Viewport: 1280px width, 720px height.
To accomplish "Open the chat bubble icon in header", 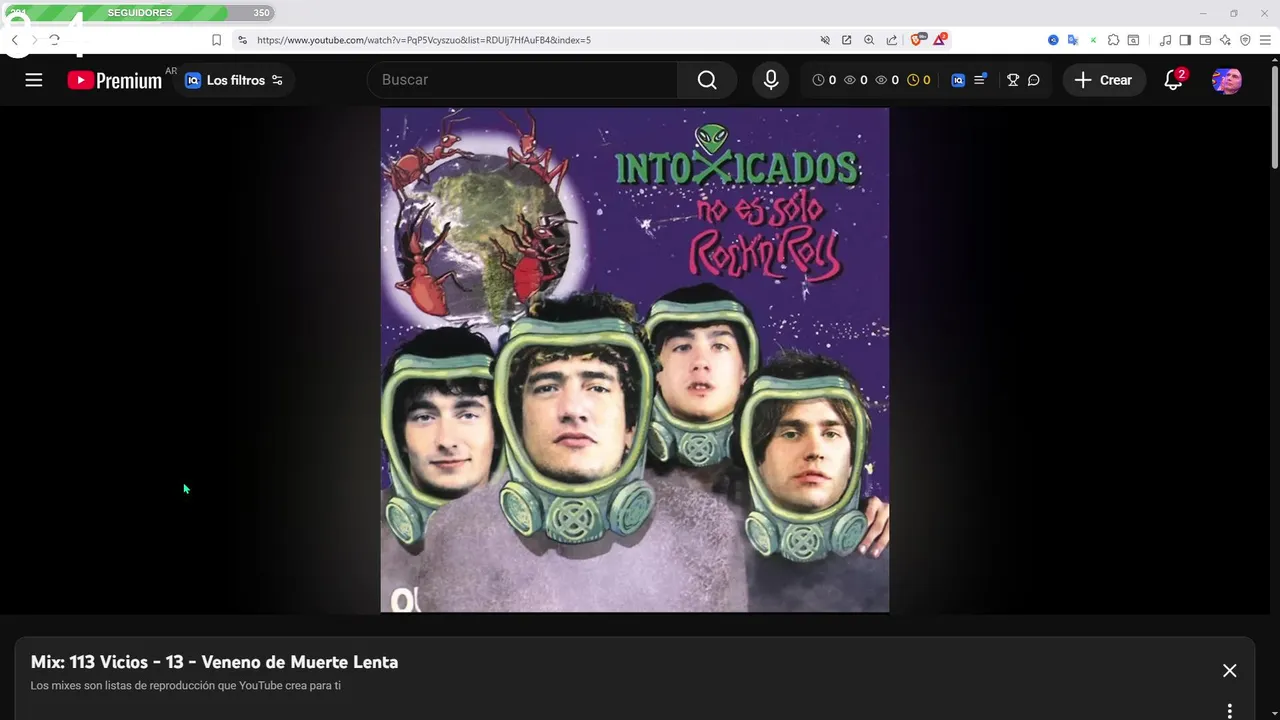I will [1034, 80].
